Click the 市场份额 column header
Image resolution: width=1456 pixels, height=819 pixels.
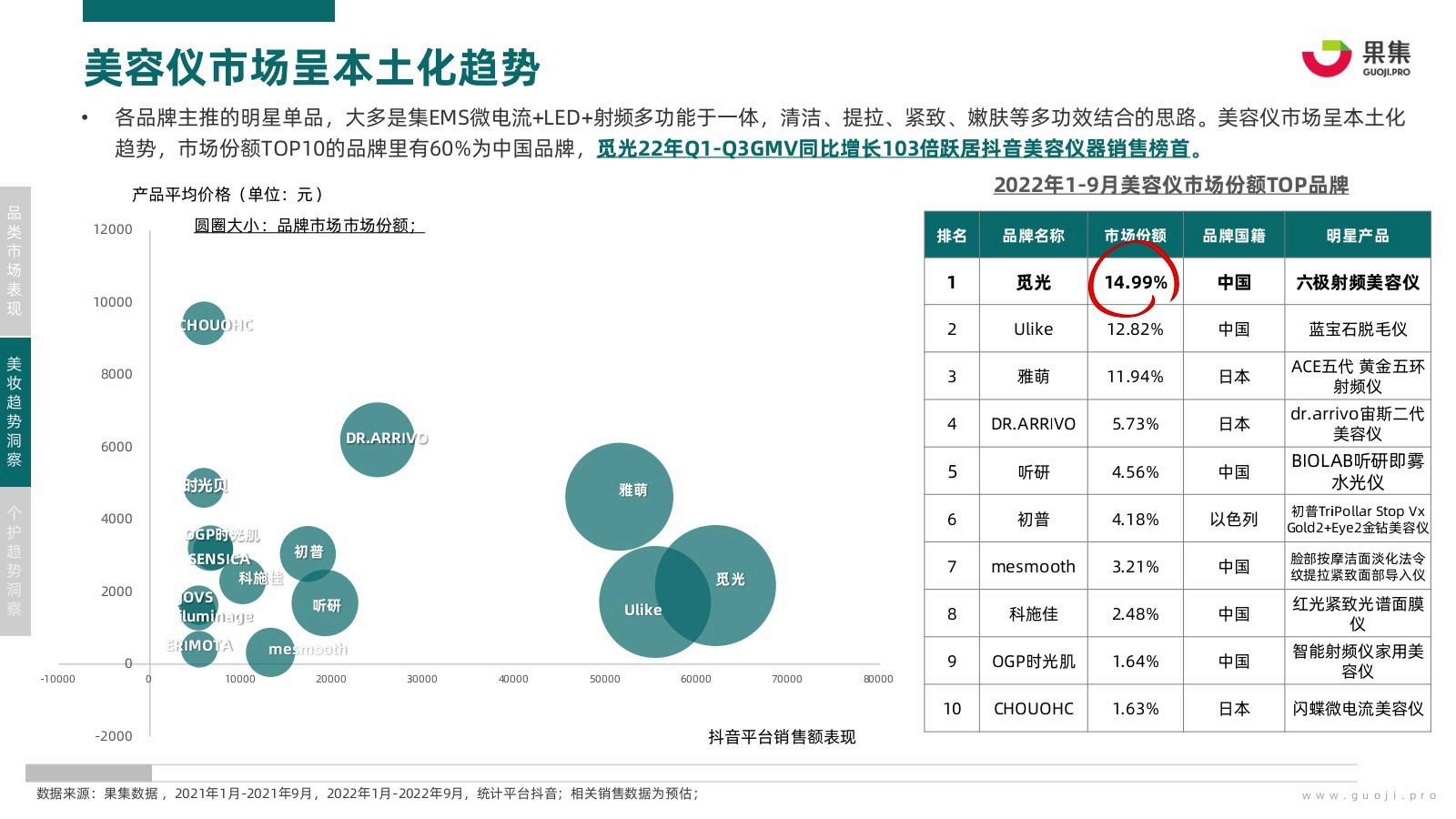pos(1135,236)
